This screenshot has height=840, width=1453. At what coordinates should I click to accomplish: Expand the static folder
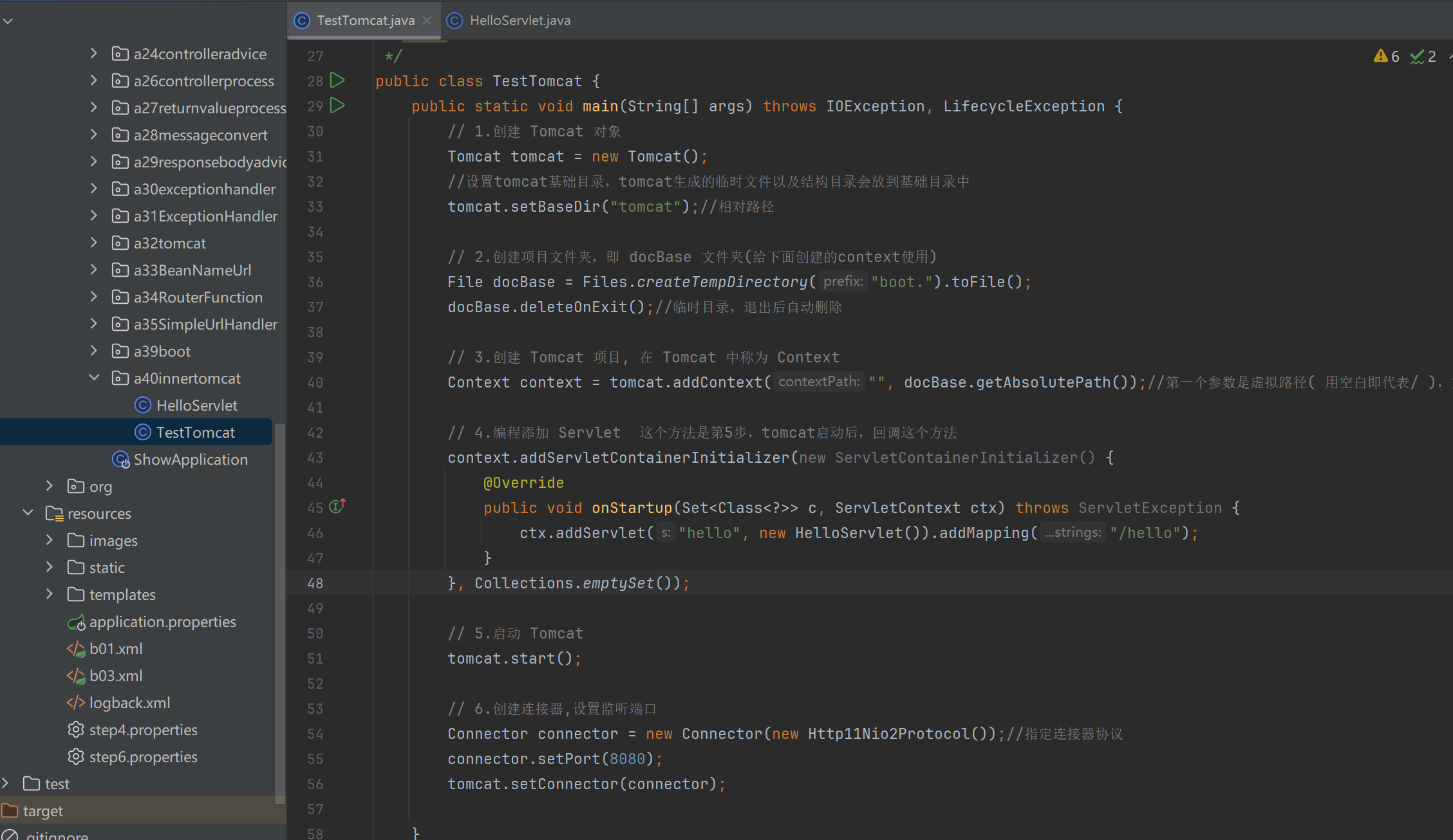click(50, 567)
